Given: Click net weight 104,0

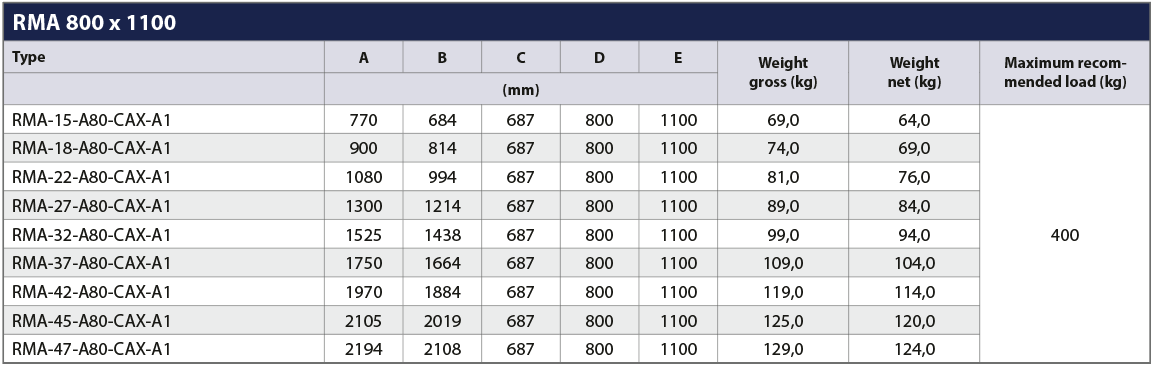Looking at the screenshot, I should [x=914, y=263].
